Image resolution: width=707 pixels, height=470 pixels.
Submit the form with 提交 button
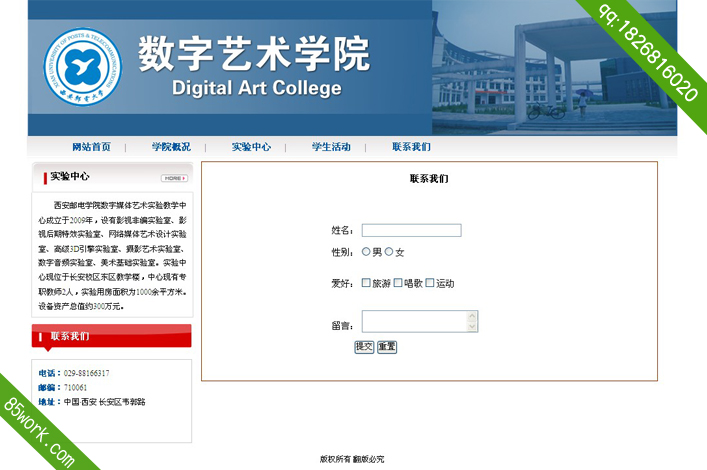click(364, 347)
